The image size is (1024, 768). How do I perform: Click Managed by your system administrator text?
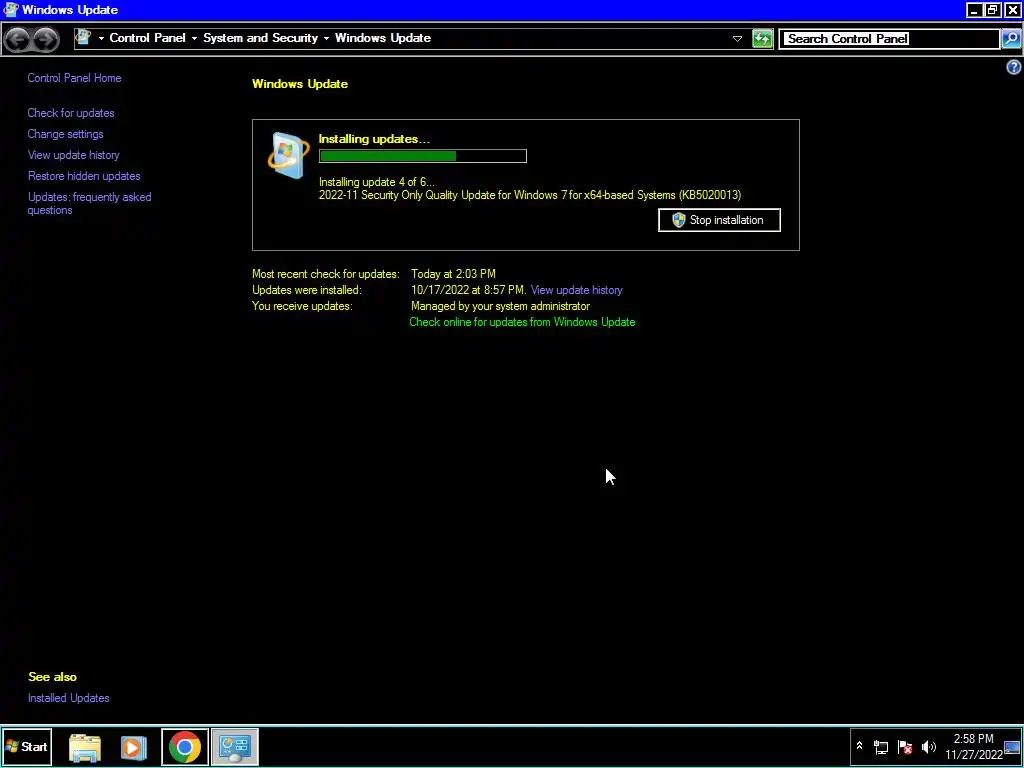(x=500, y=306)
